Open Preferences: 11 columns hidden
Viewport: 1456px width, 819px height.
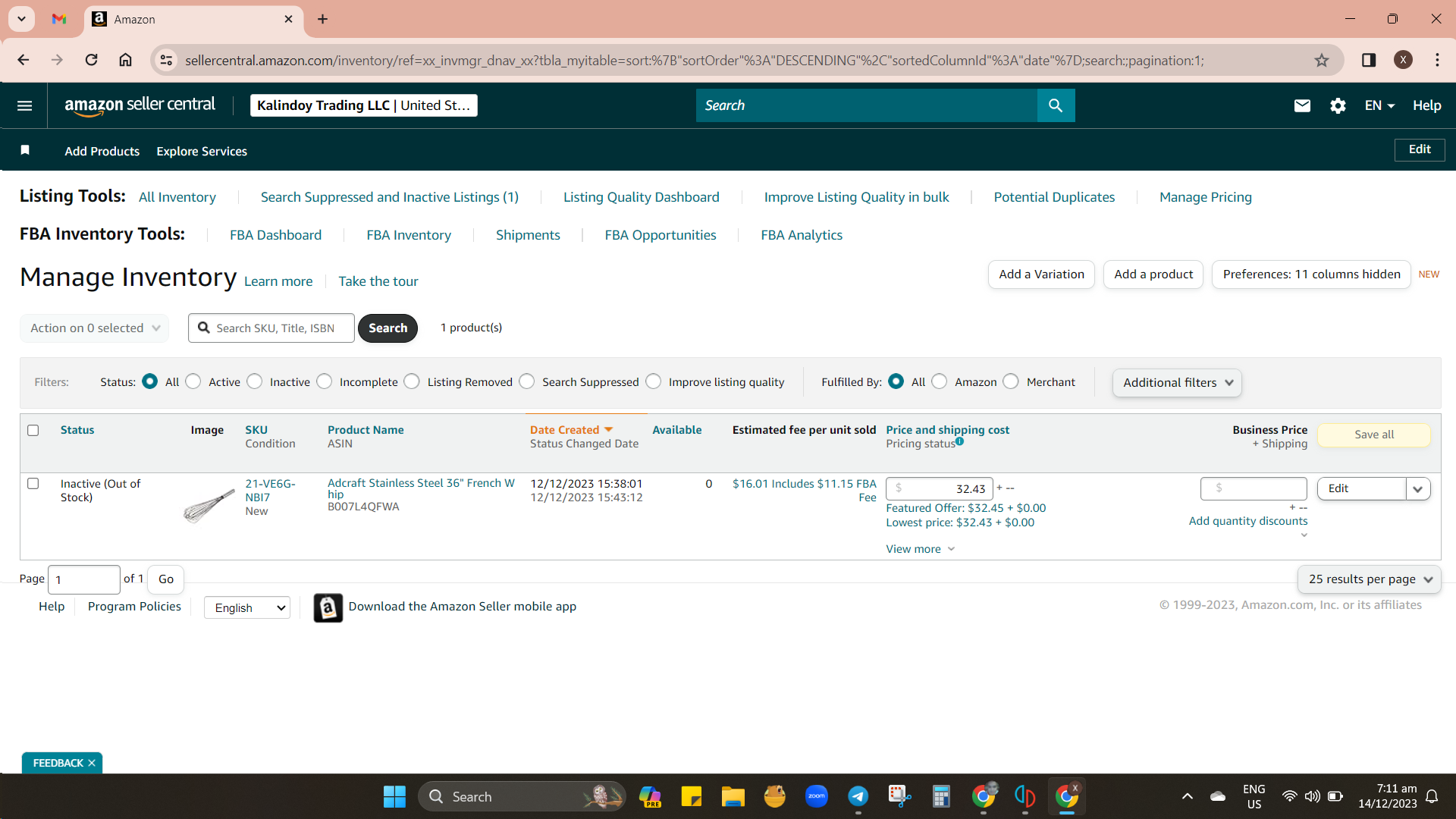click(x=1311, y=275)
